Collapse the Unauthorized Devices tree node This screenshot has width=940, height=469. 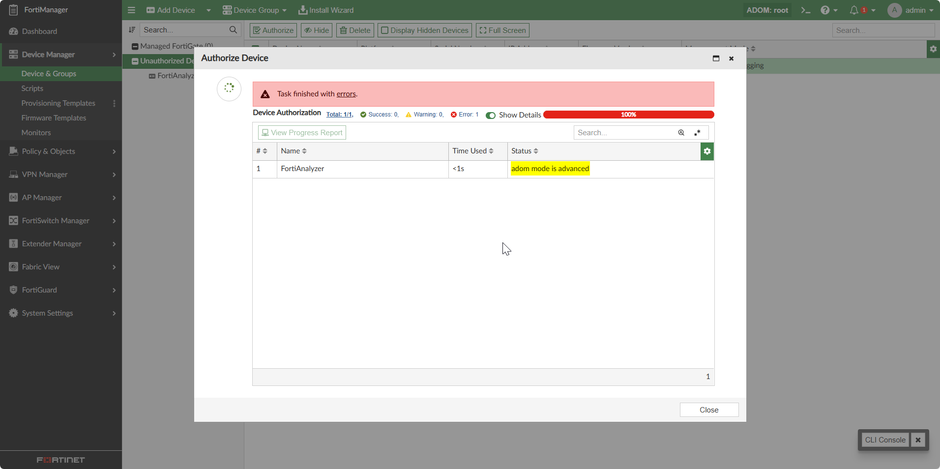point(135,61)
